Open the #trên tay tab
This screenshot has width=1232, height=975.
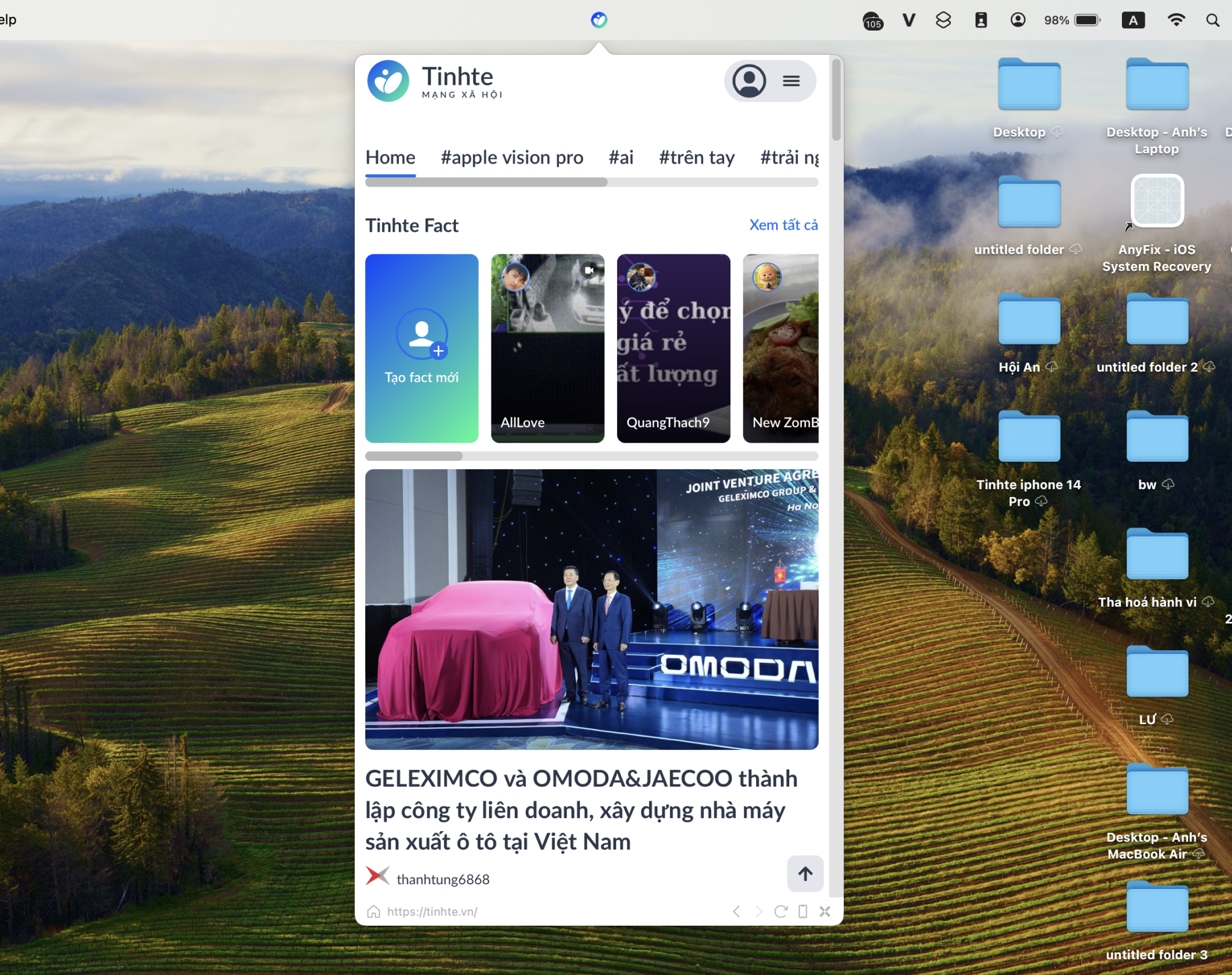(697, 158)
